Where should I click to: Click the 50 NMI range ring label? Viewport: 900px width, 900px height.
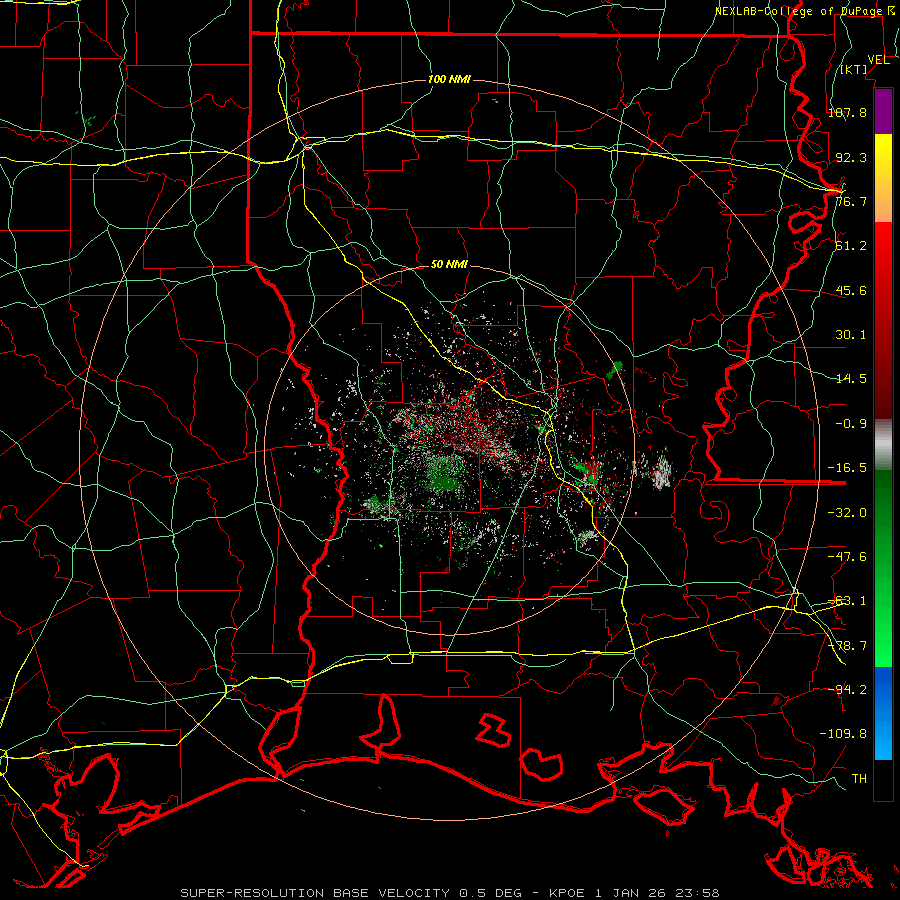pyautogui.click(x=449, y=264)
